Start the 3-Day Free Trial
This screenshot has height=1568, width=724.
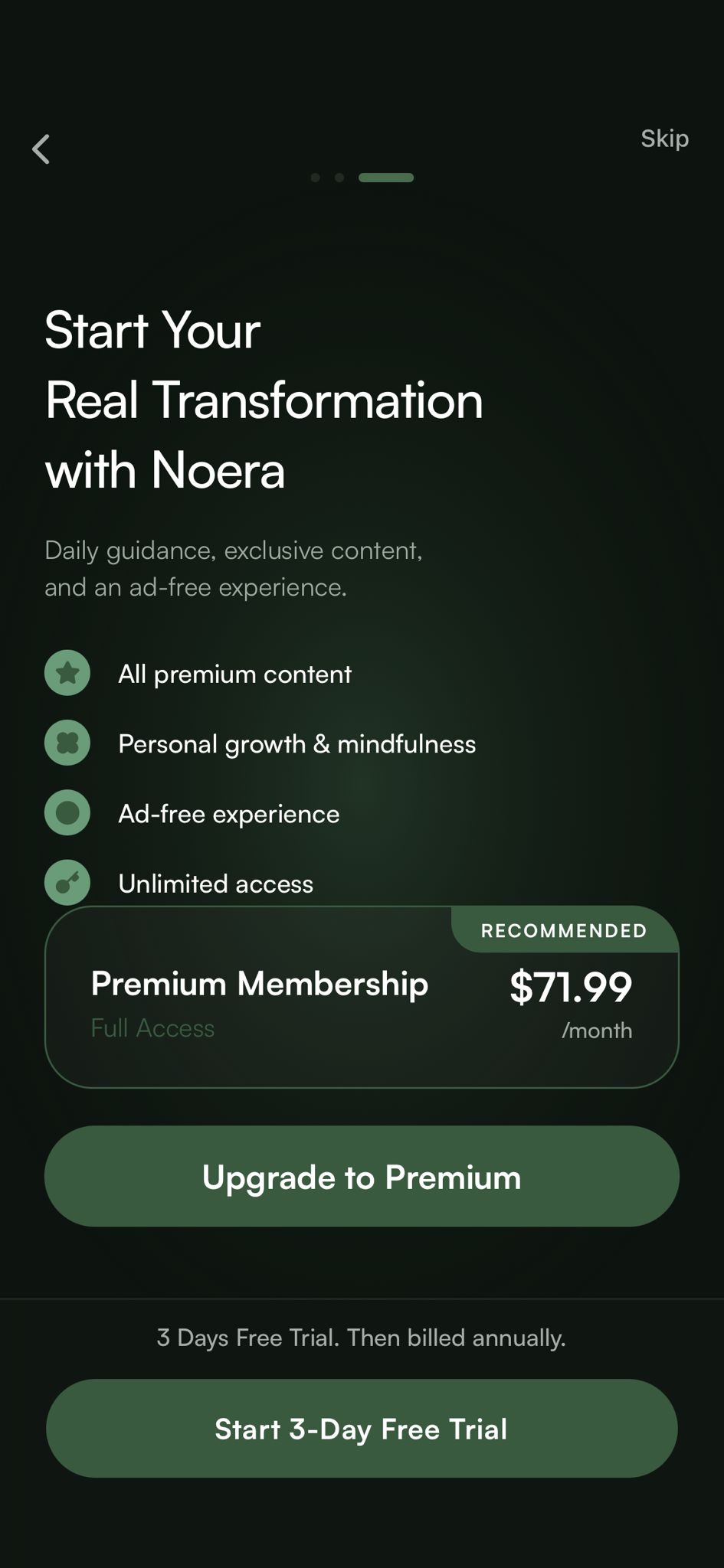(362, 1429)
